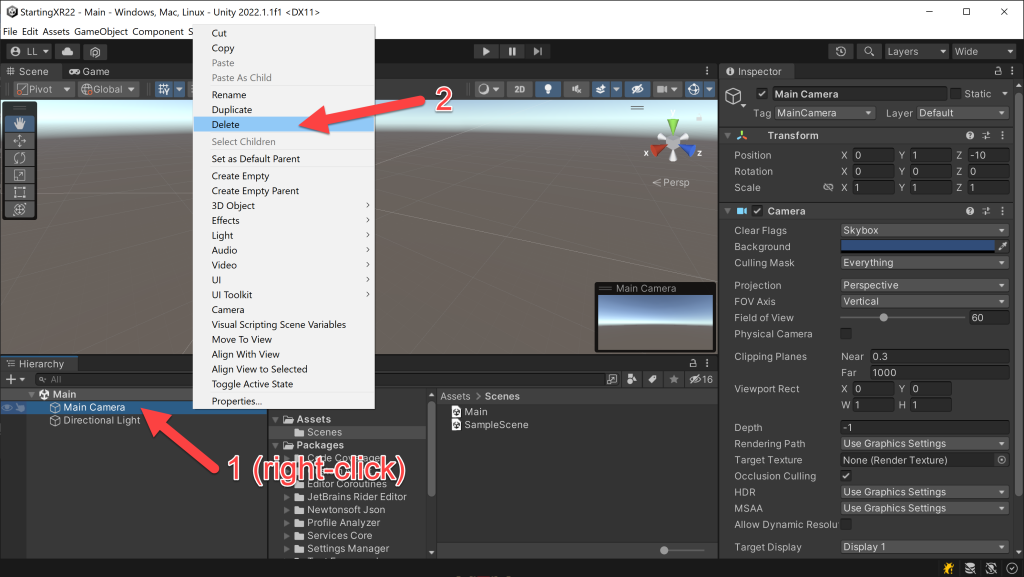Select the Rect tool
The width and height of the screenshot is (1024, 577).
[x=20, y=193]
